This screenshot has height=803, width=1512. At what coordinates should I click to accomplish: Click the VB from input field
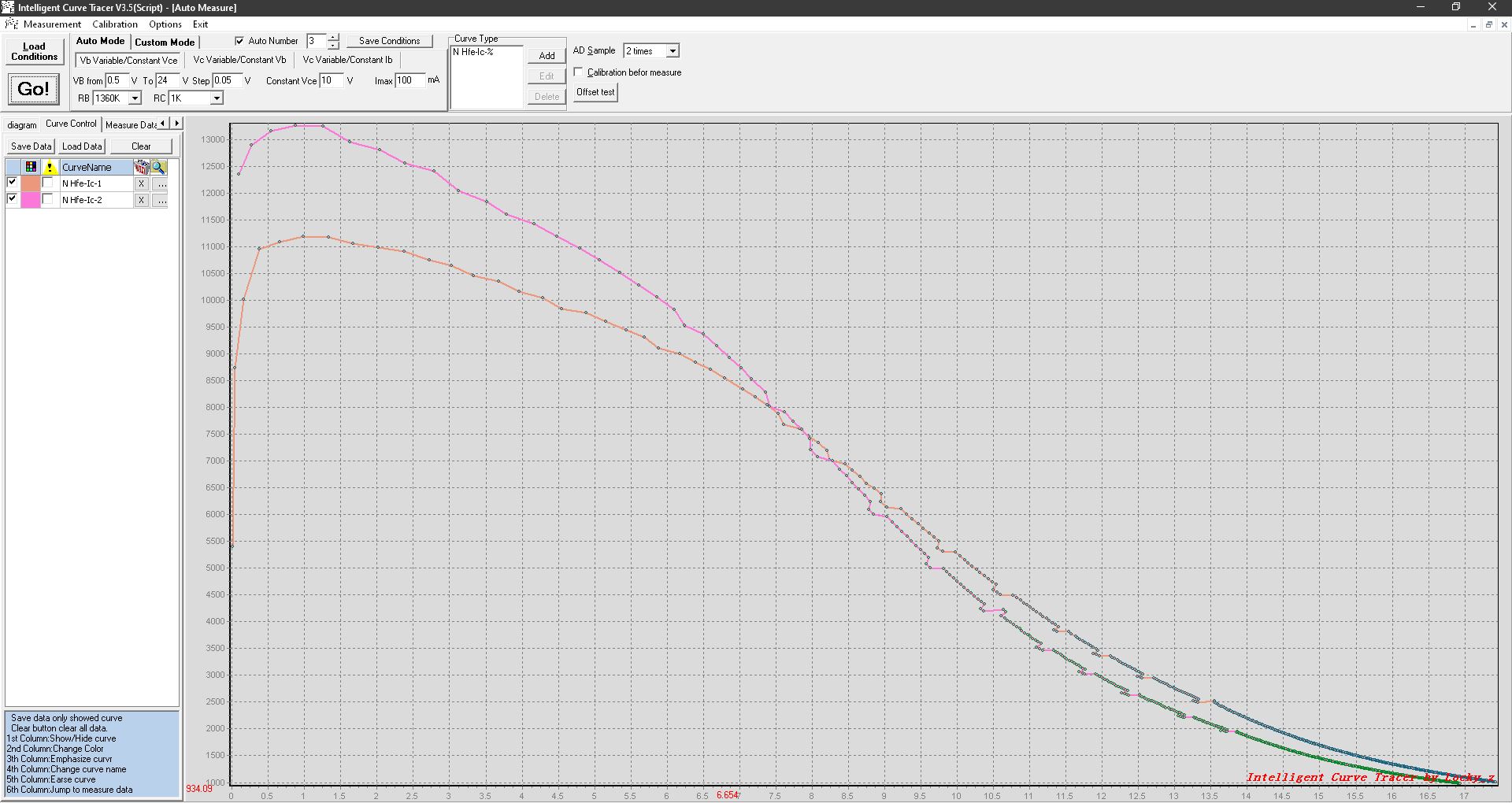tap(117, 80)
